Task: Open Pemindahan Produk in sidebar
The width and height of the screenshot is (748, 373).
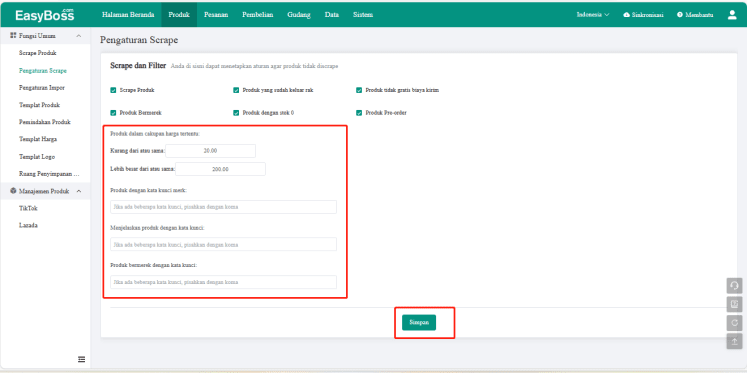Action: [x=45, y=122]
